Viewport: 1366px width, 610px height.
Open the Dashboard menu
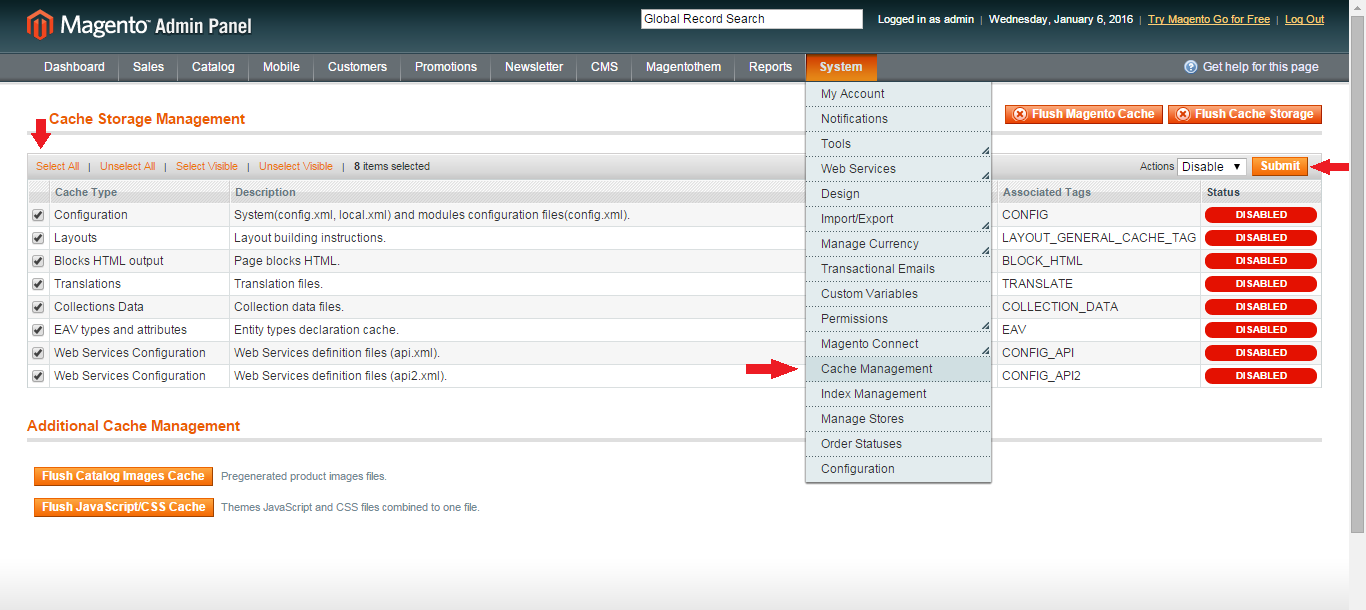[x=74, y=67]
